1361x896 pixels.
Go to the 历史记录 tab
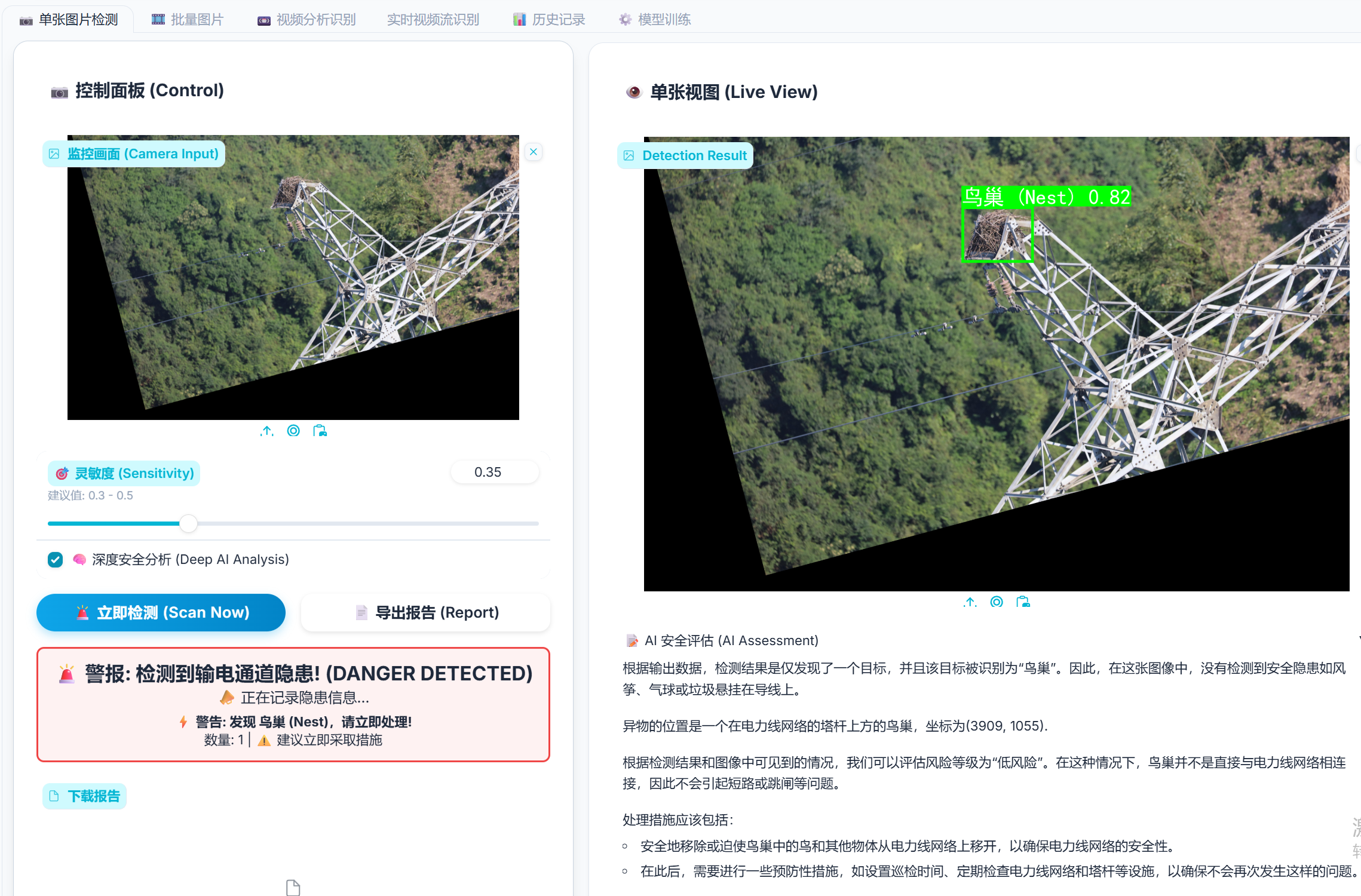pos(550,20)
